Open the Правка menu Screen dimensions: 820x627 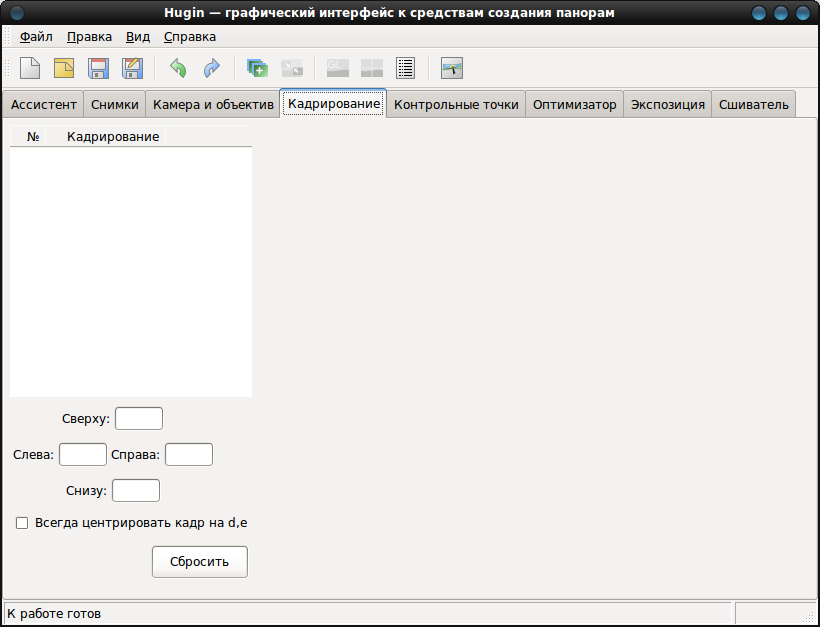[x=89, y=37]
